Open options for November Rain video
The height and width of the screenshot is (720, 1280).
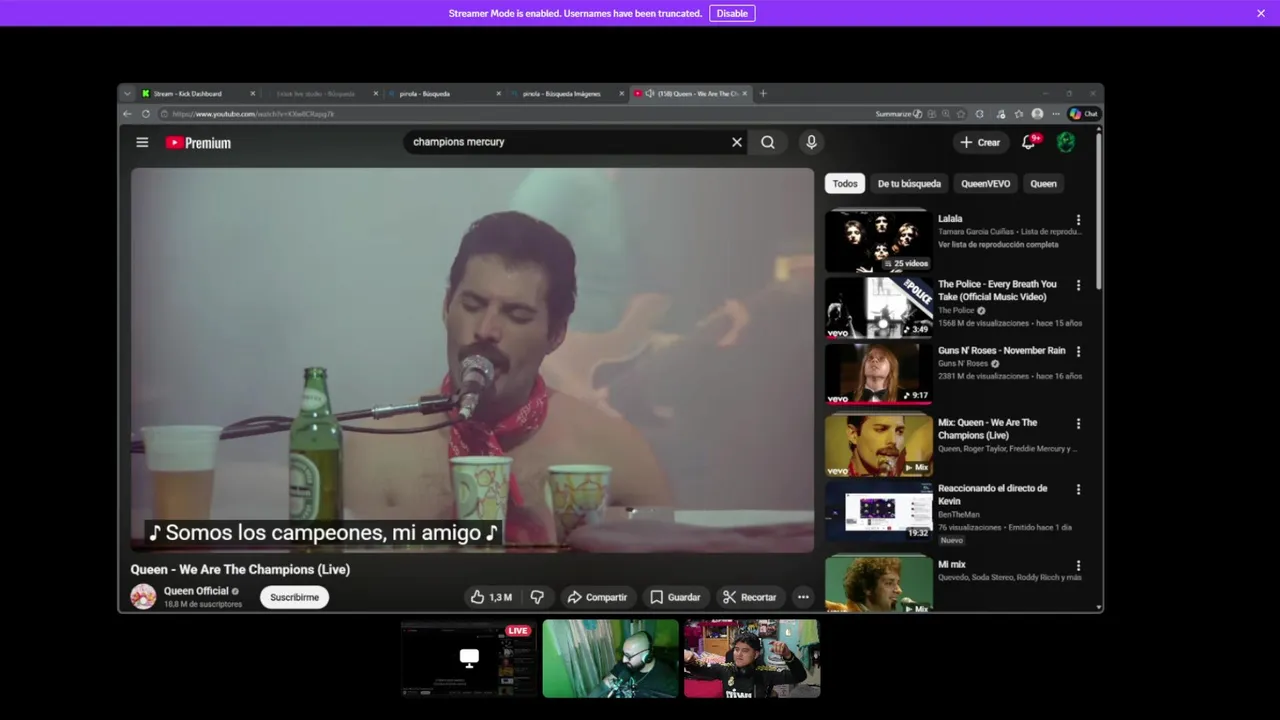click(x=1078, y=352)
